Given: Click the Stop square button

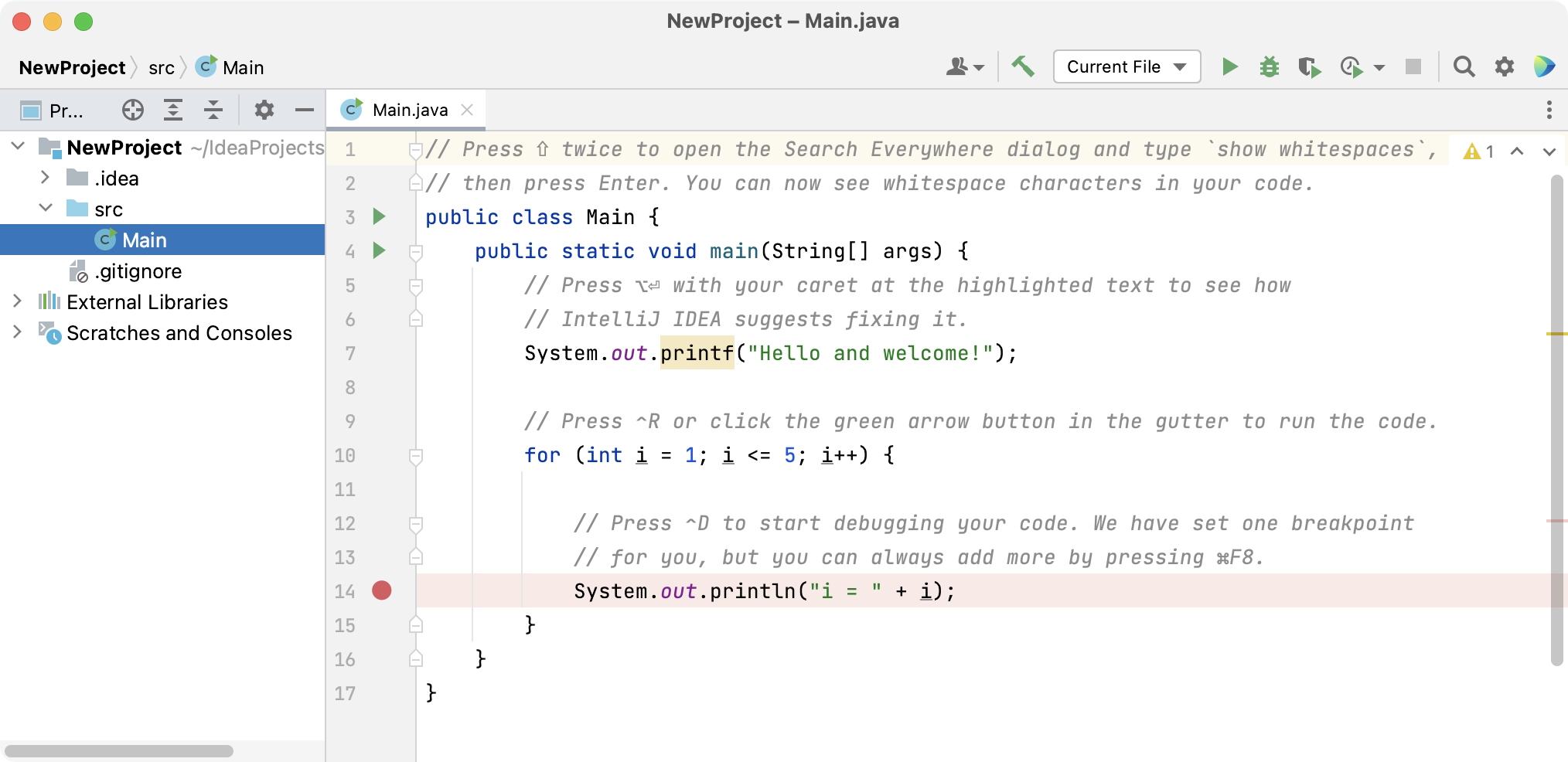Looking at the screenshot, I should pos(1413,67).
